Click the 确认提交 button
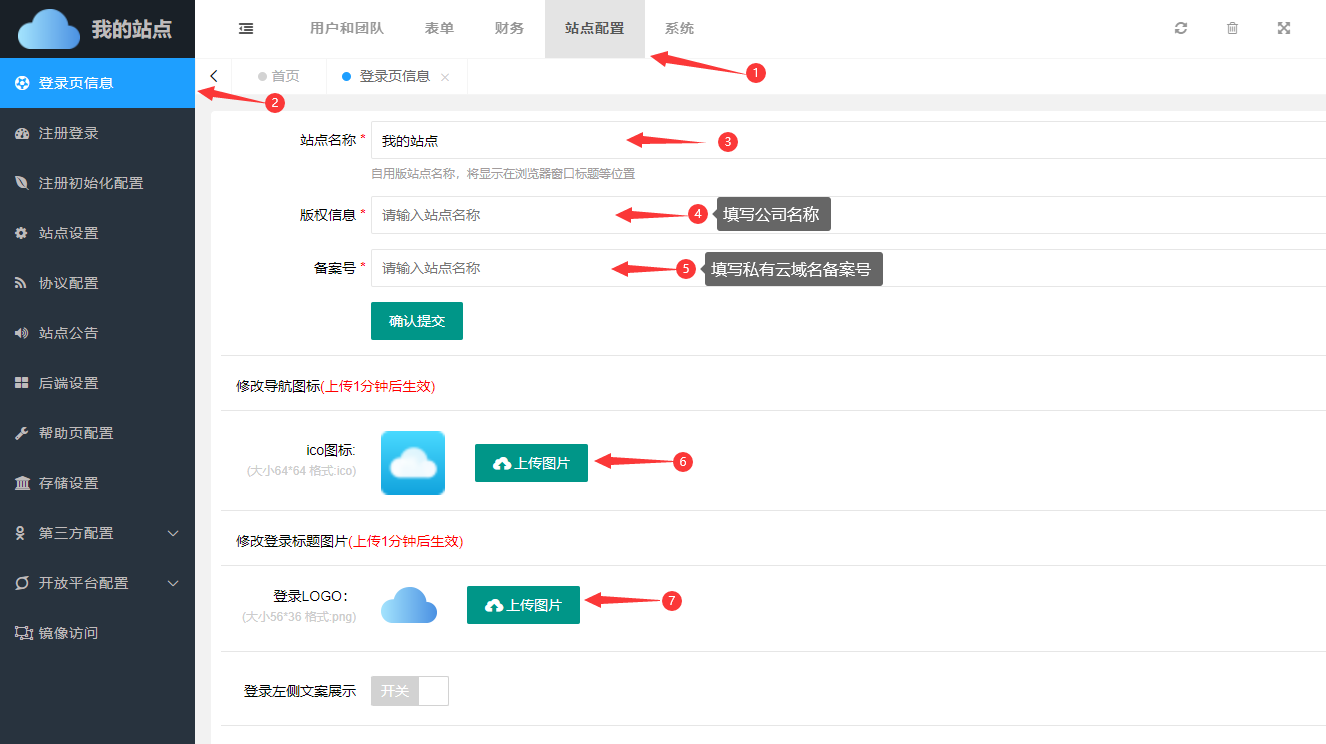The width and height of the screenshot is (1326, 744). click(416, 321)
